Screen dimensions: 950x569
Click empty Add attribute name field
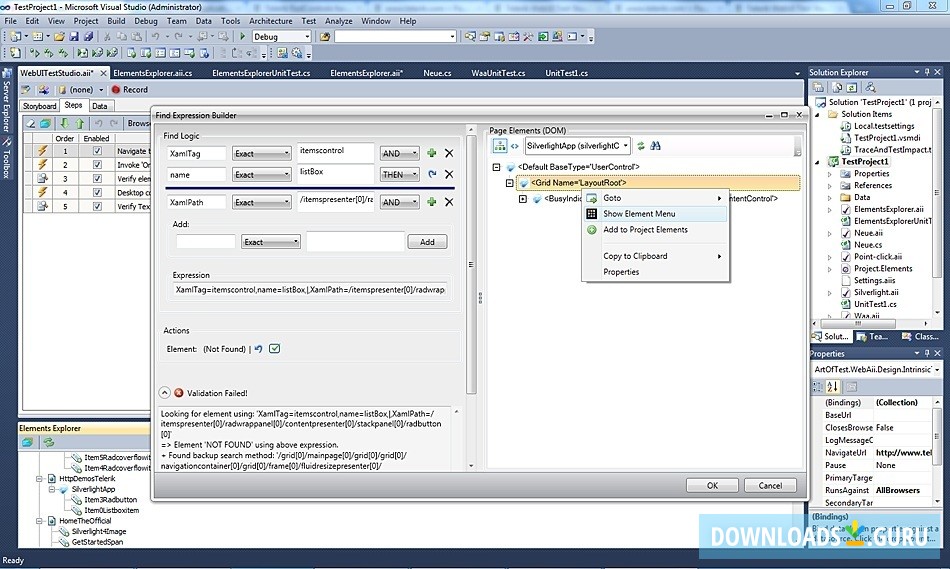point(206,242)
